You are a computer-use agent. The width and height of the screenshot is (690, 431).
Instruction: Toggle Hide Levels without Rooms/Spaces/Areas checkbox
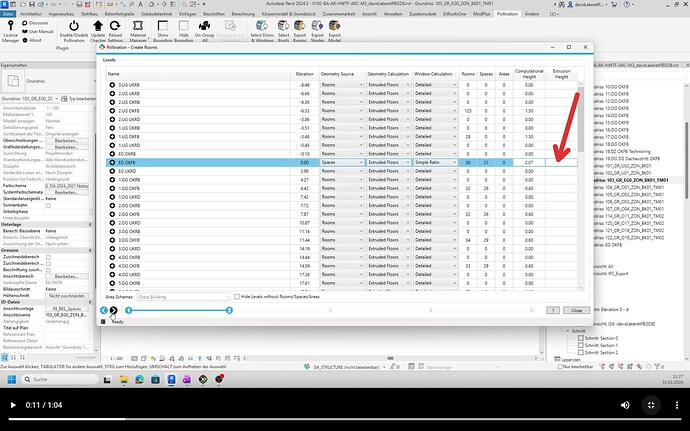click(236, 297)
